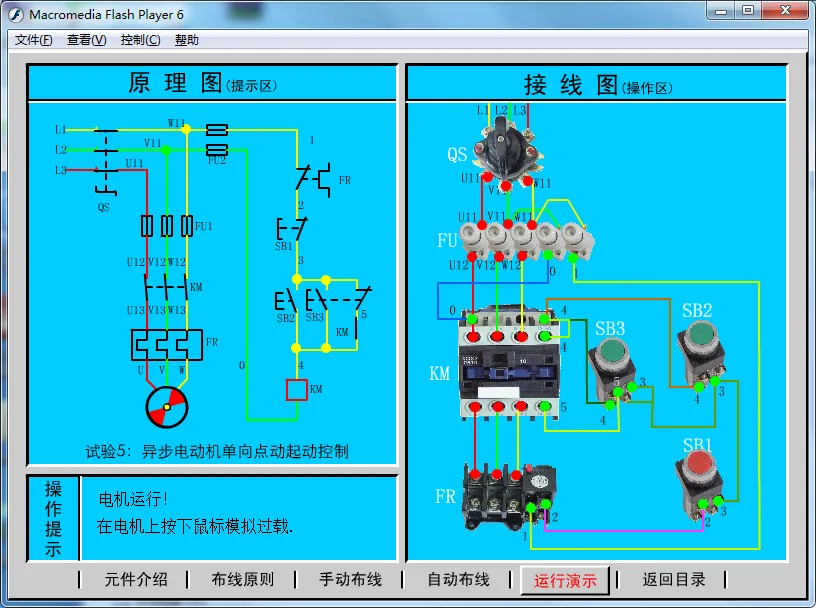The height and width of the screenshot is (608, 816).
Task: Click the 原理图 panel heading
Action: coord(176,83)
